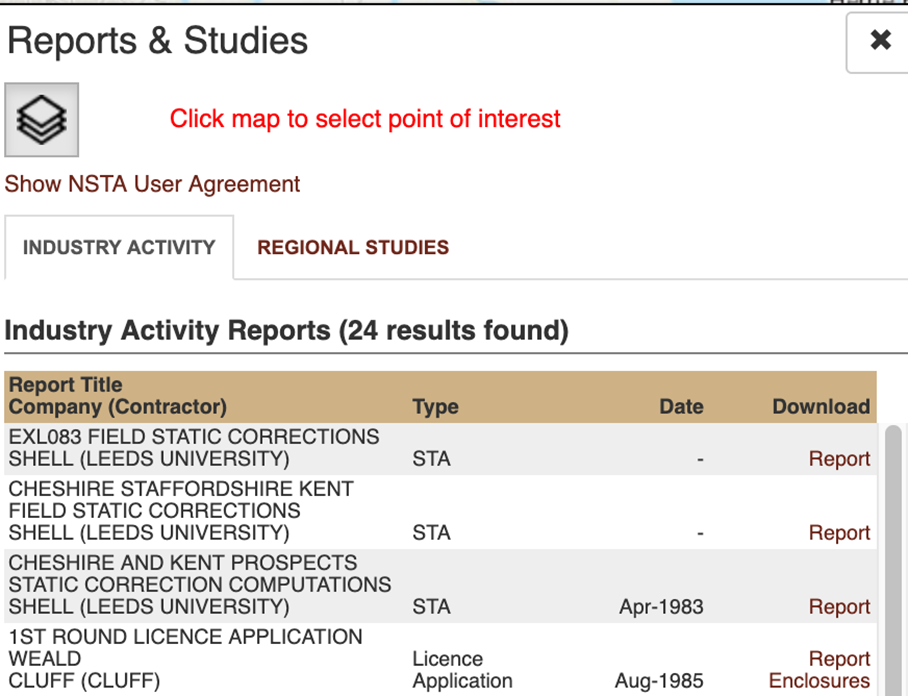Switch to the Regional Studies tab
This screenshot has height=696, width=908.
pos(353,247)
